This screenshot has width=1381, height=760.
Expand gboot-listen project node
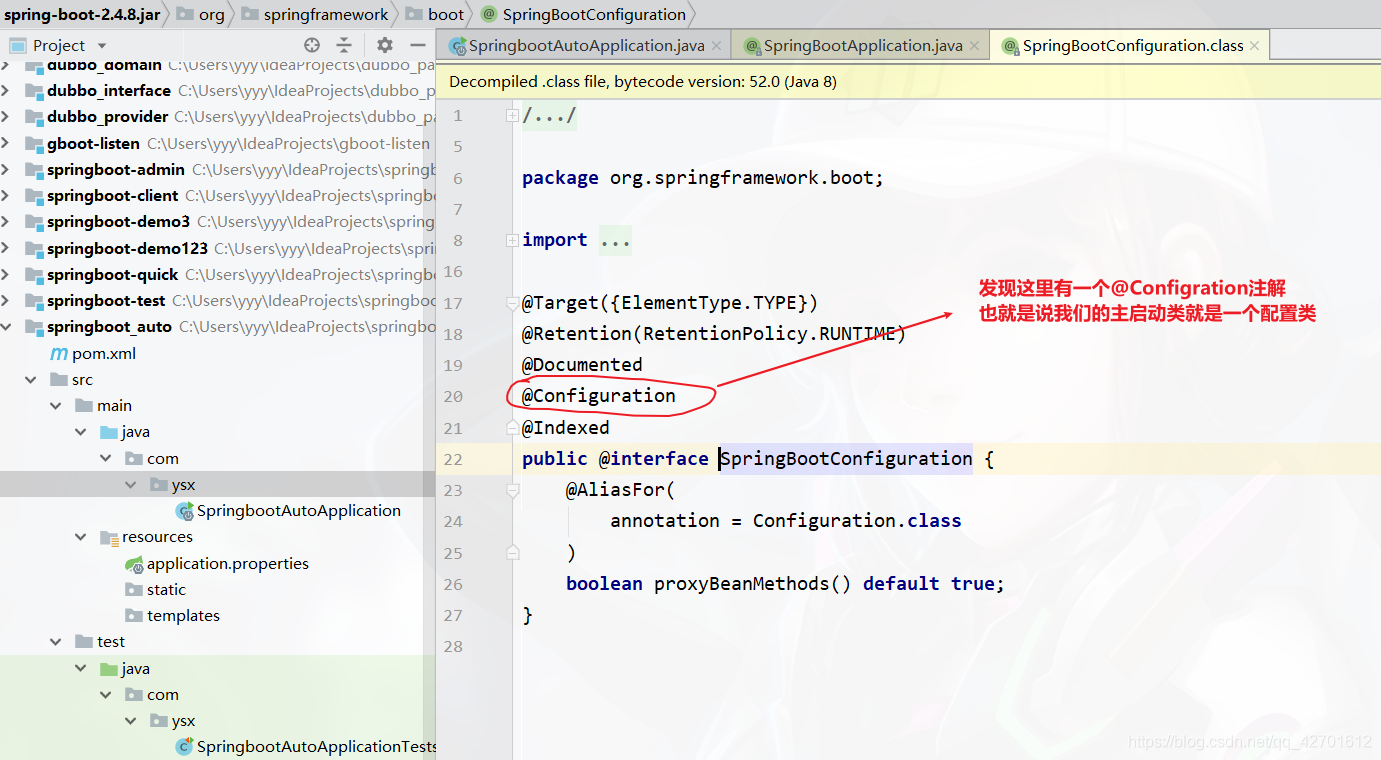7,143
